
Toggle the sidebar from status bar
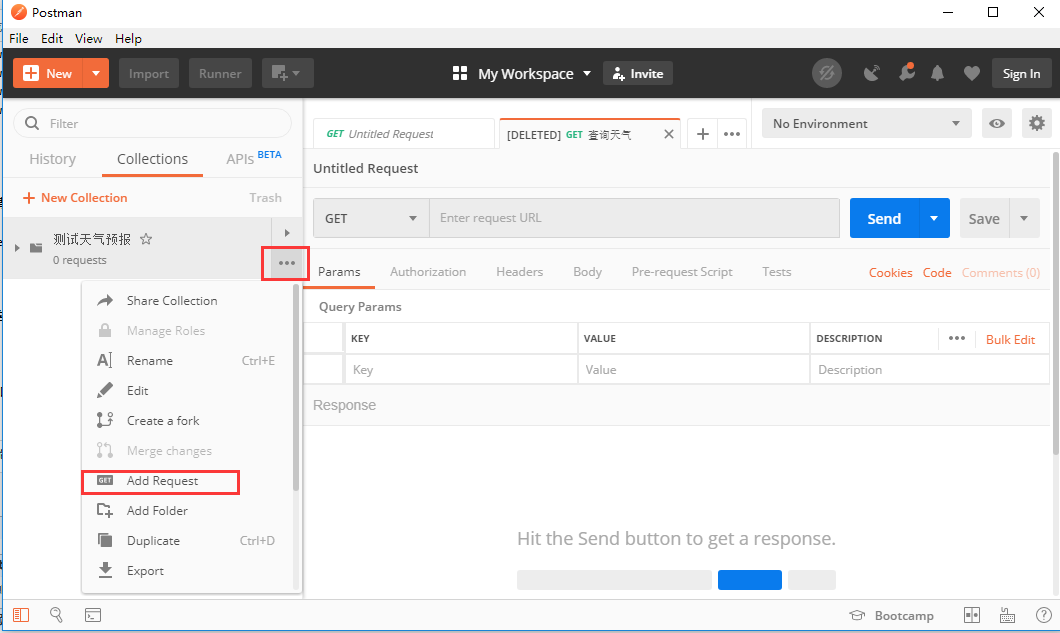point(21,615)
